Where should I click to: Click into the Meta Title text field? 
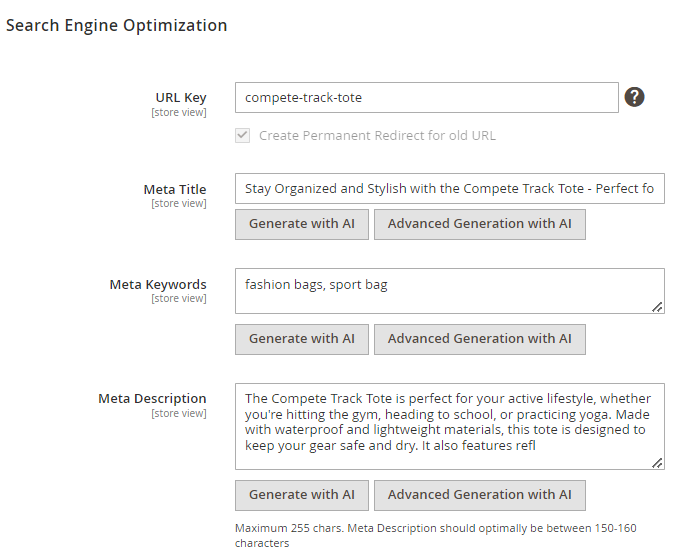(x=450, y=189)
